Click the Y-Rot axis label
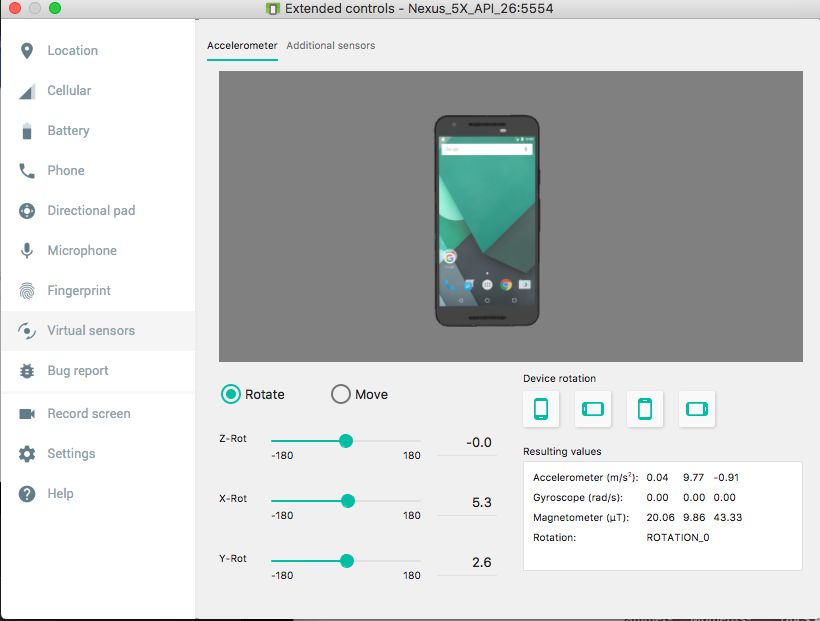 click(233, 558)
